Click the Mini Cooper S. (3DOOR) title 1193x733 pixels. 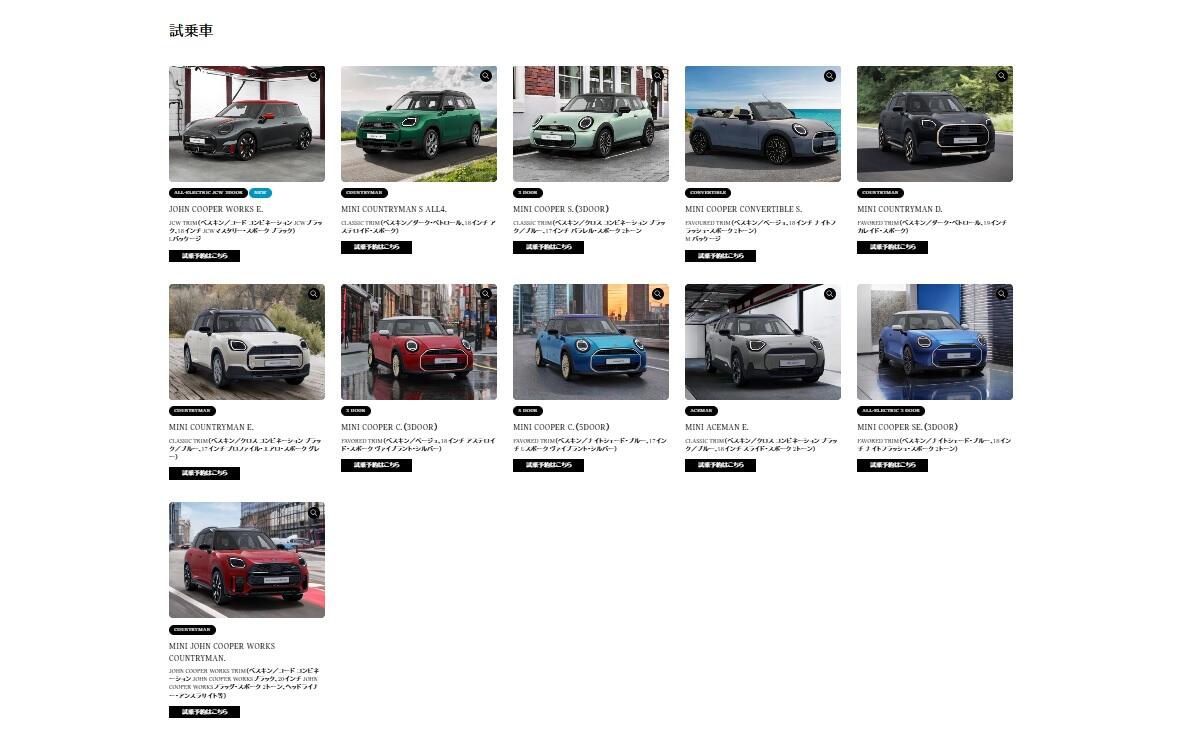coord(561,209)
